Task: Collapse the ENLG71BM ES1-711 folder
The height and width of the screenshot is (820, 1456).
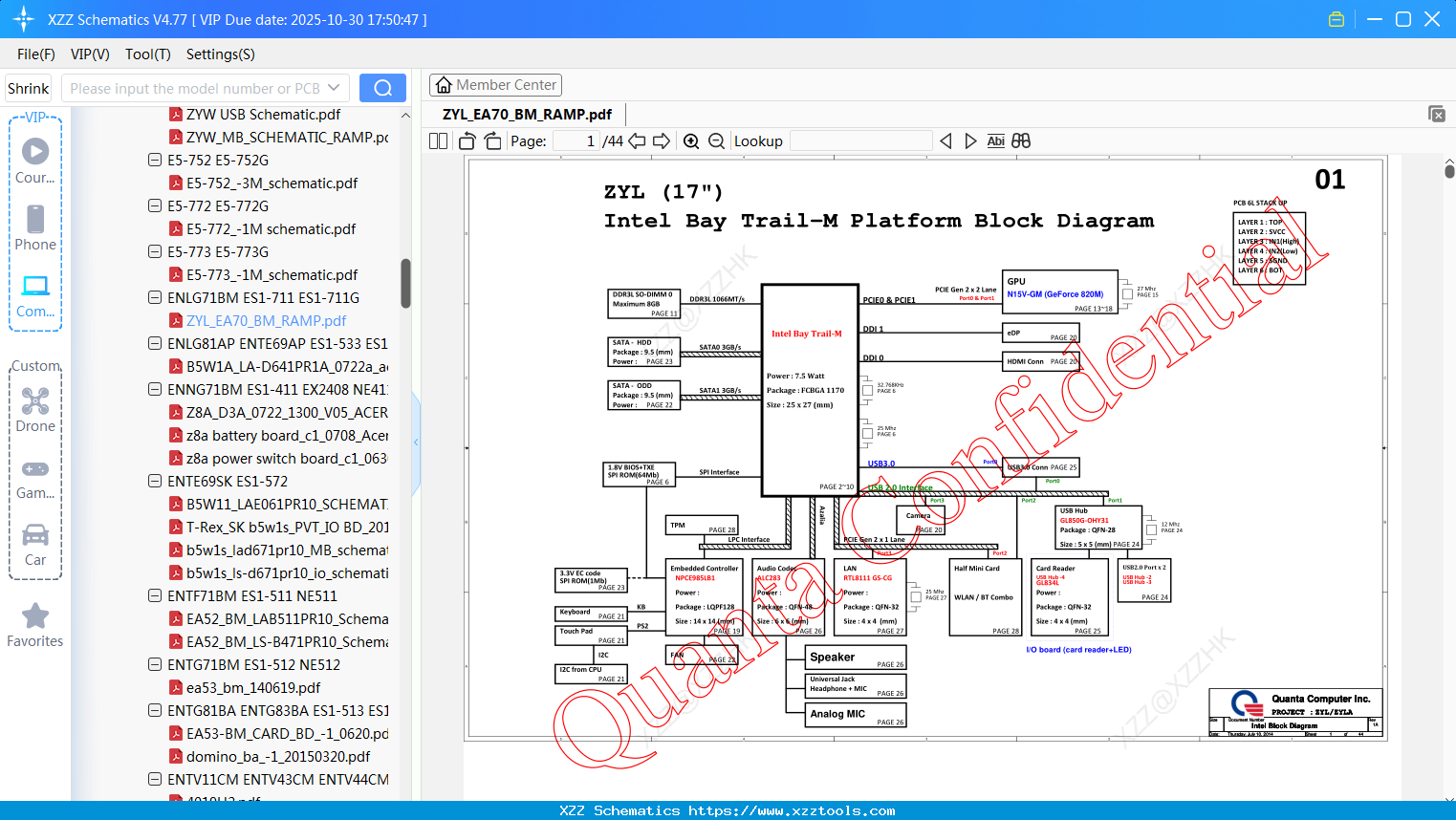Action: [x=155, y=298]
